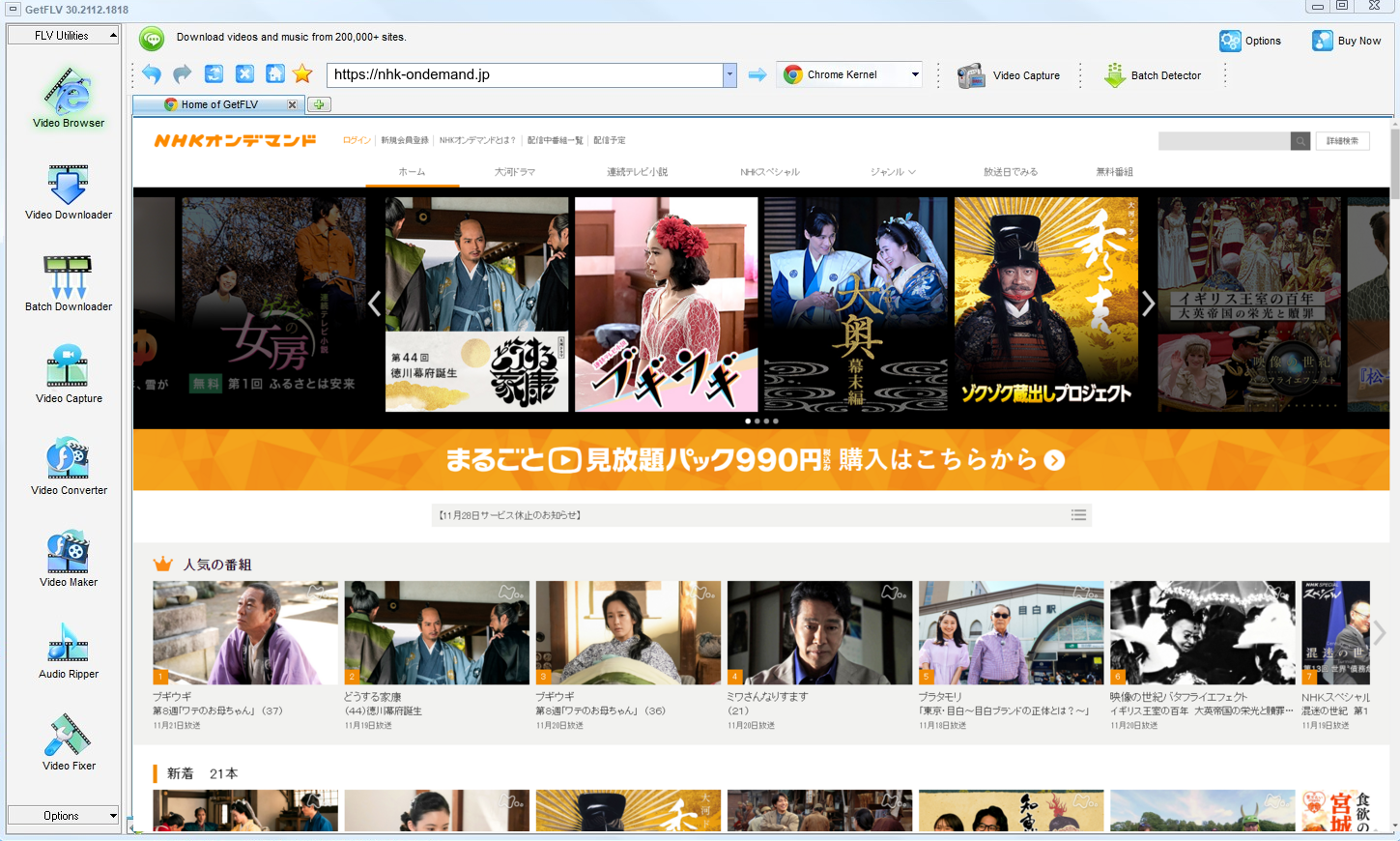Open Video Capture in the sidebar
The width and height of the screenshot is (1400, 841).
(68, 375)
